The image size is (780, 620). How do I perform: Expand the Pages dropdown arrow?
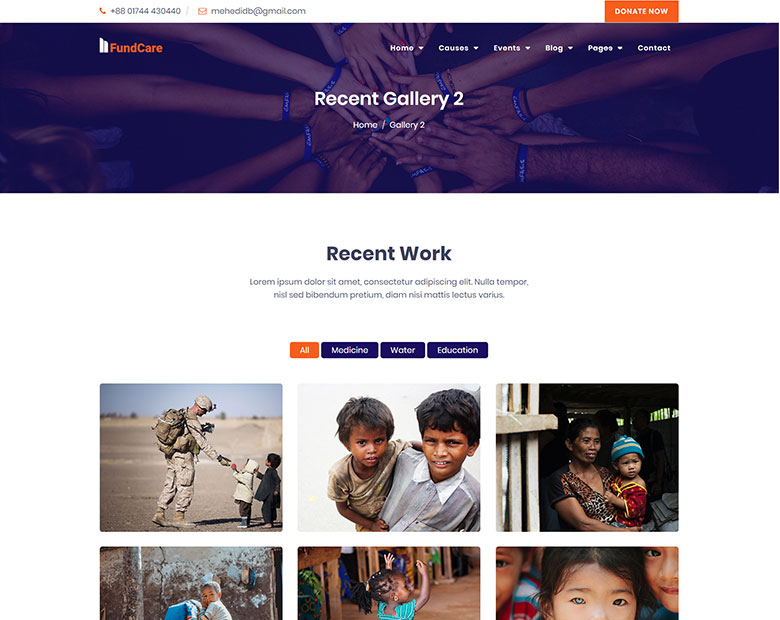coord(620,48)
